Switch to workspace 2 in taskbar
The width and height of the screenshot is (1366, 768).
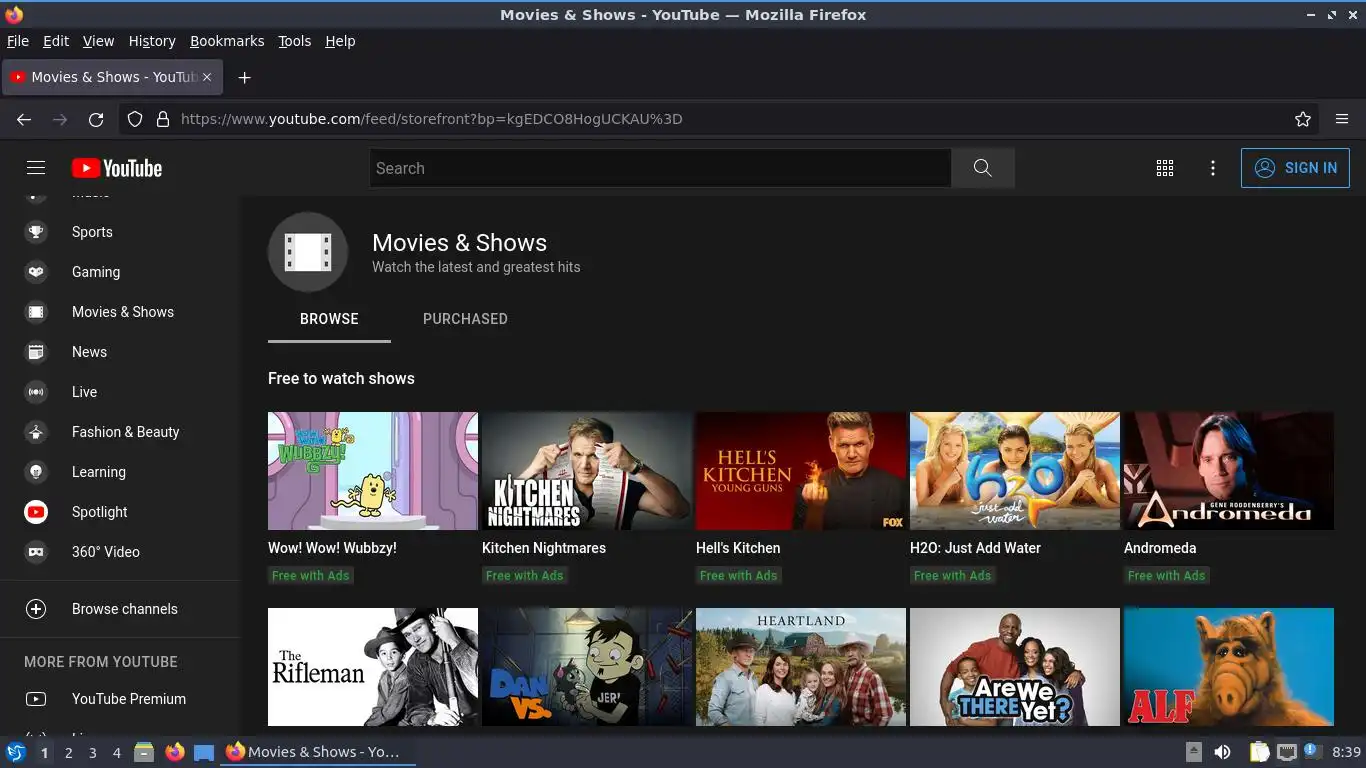pyautogui.click(x=69, y=753)
